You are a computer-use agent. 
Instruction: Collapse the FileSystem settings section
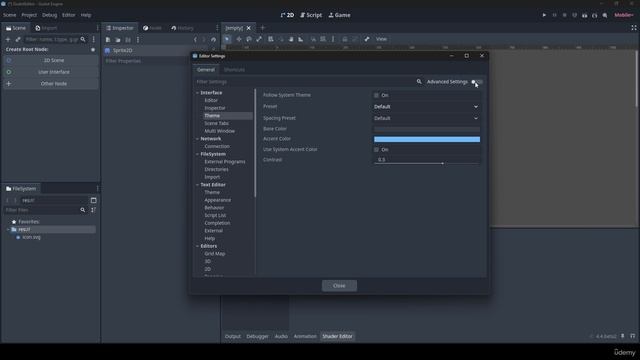(198, 154)
